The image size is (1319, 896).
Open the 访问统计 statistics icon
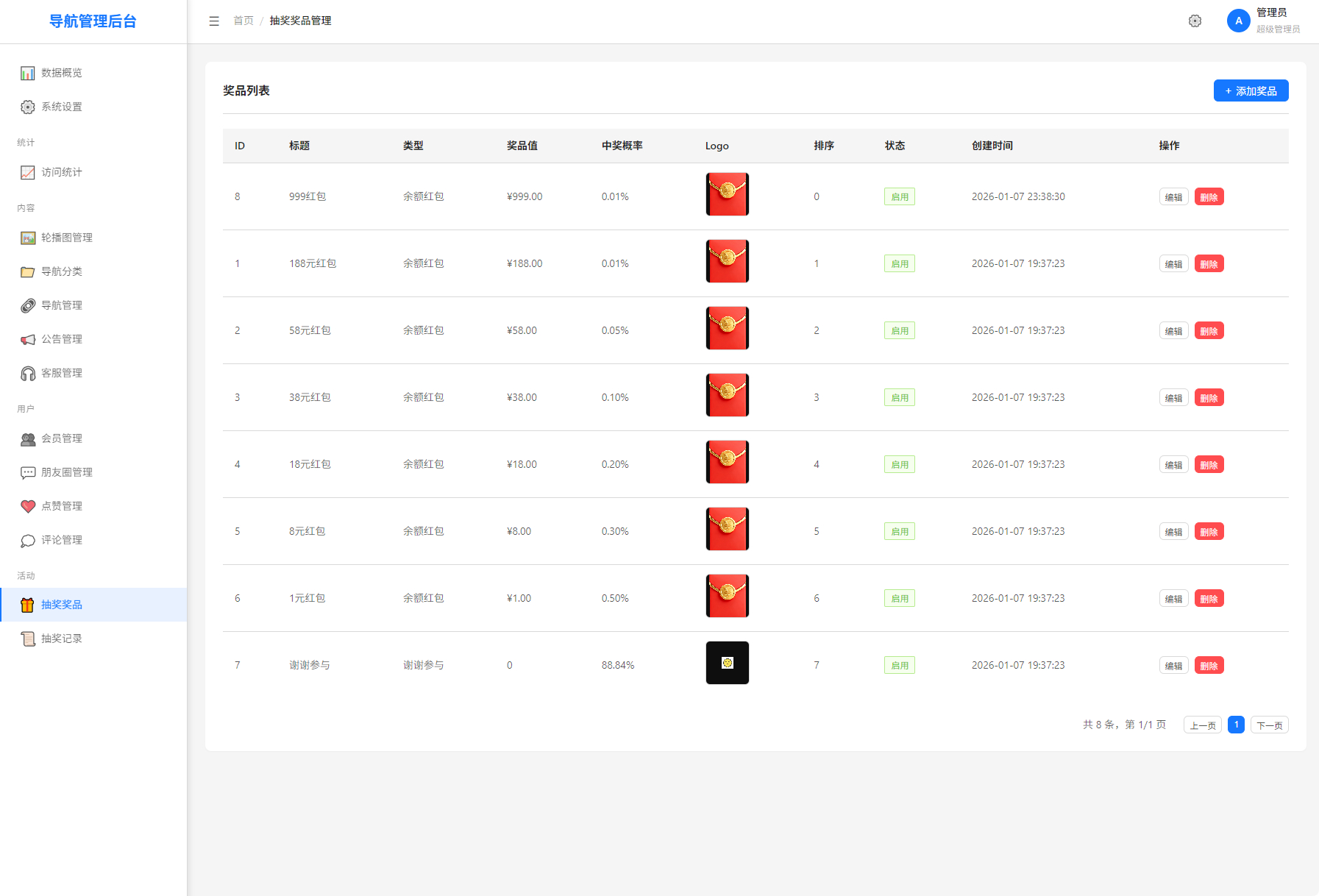(27, 172)
